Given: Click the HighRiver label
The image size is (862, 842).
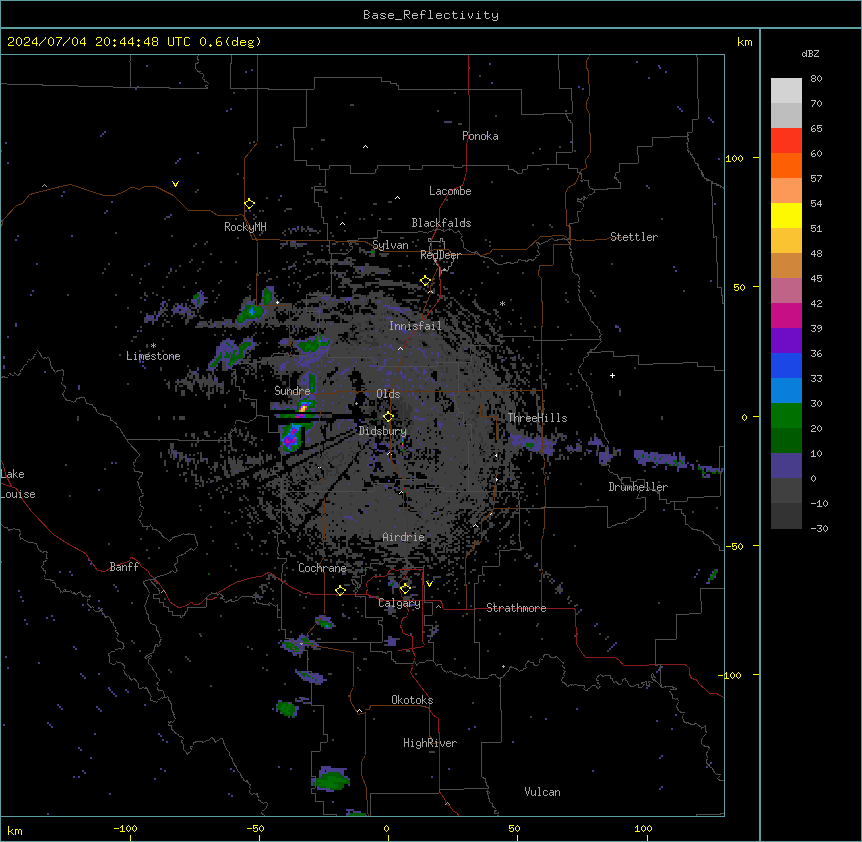Looking at the screenshot, I should 430,743.
